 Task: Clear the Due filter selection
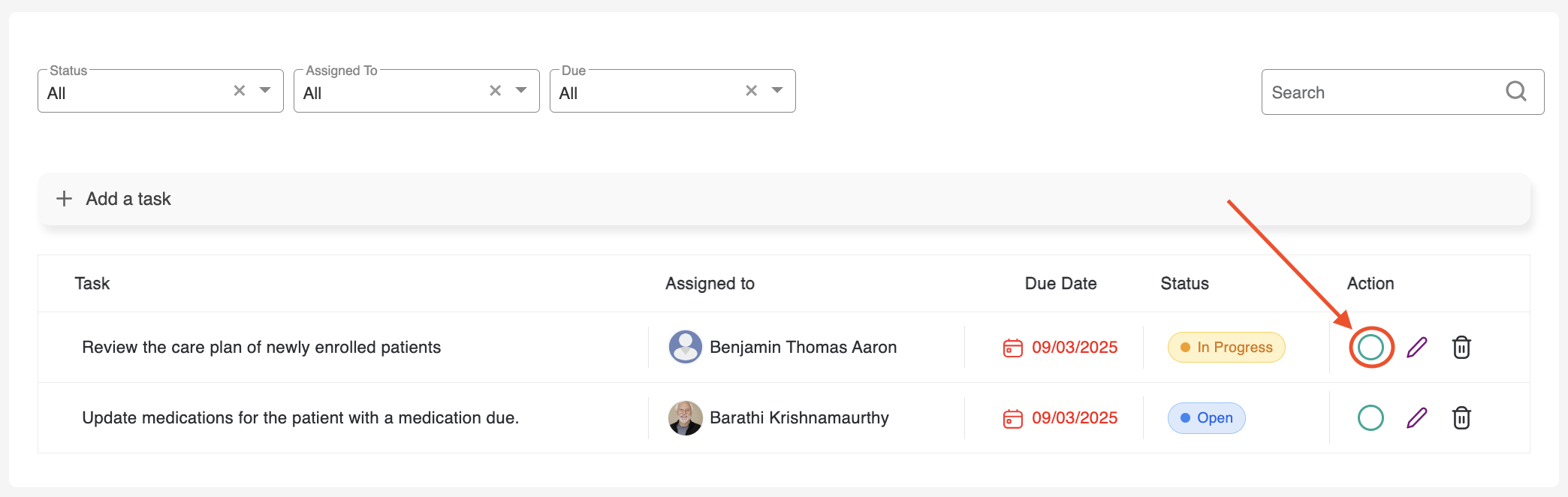click(x=752, y=91)
